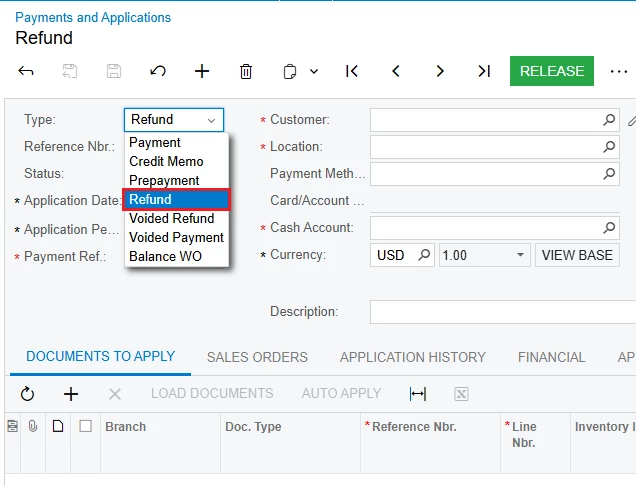Sort by the Branch column header
Image resolution: width=636 pixels, height=486 pixels.
[161, 443]
